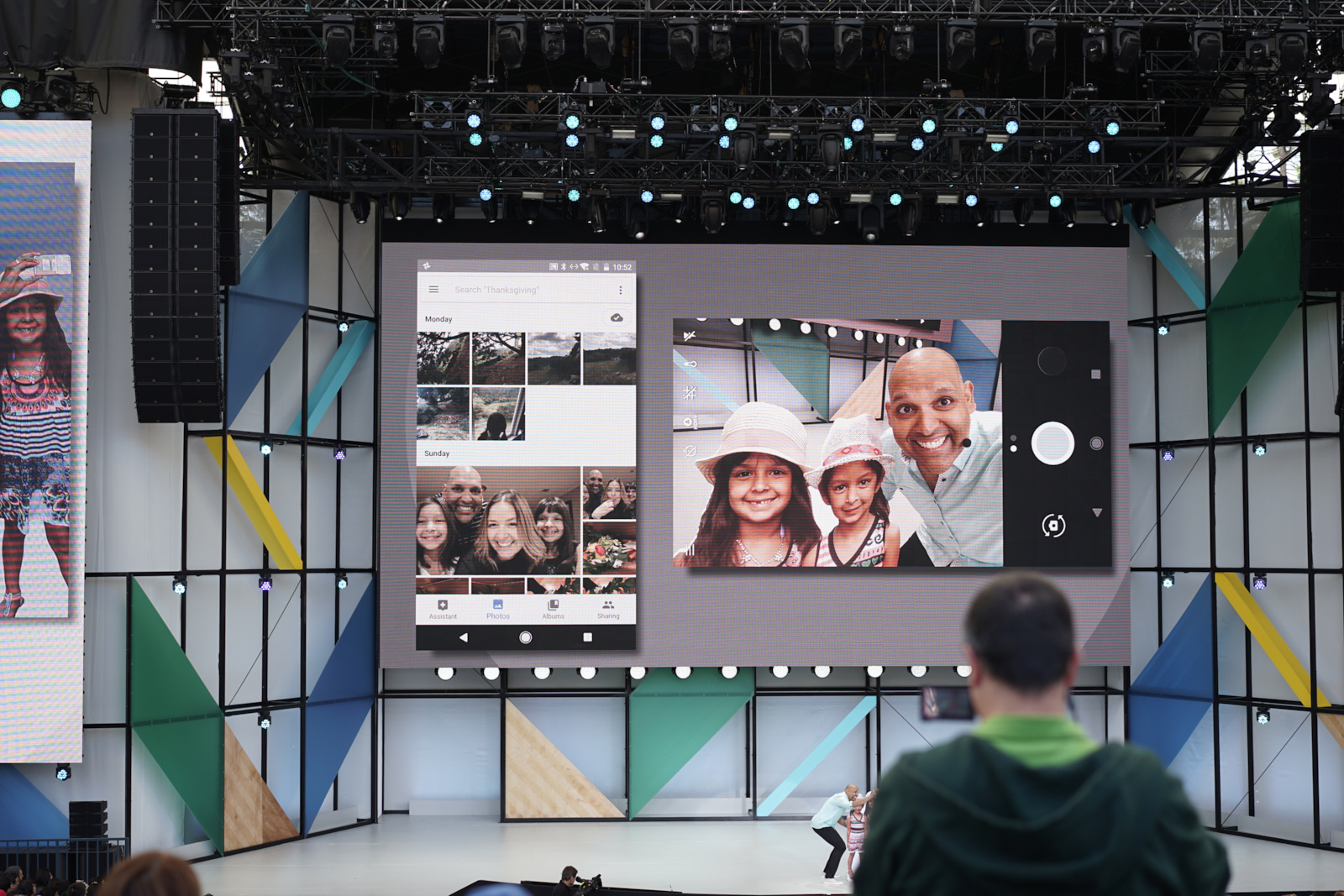
Task: Open the Albums tab
Action: coord(553,610)
